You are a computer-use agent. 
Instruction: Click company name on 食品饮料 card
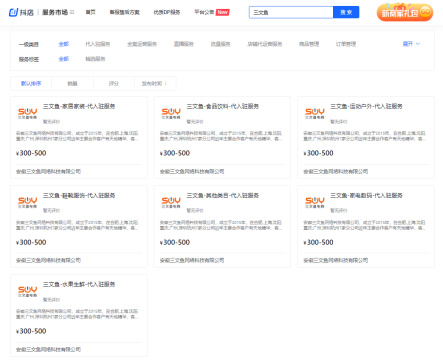(192, 172)
